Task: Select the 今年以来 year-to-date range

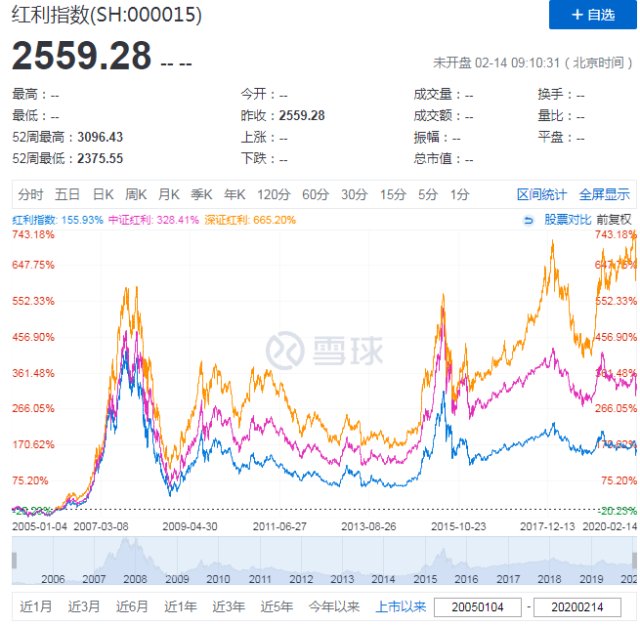Action: (334, 606)
